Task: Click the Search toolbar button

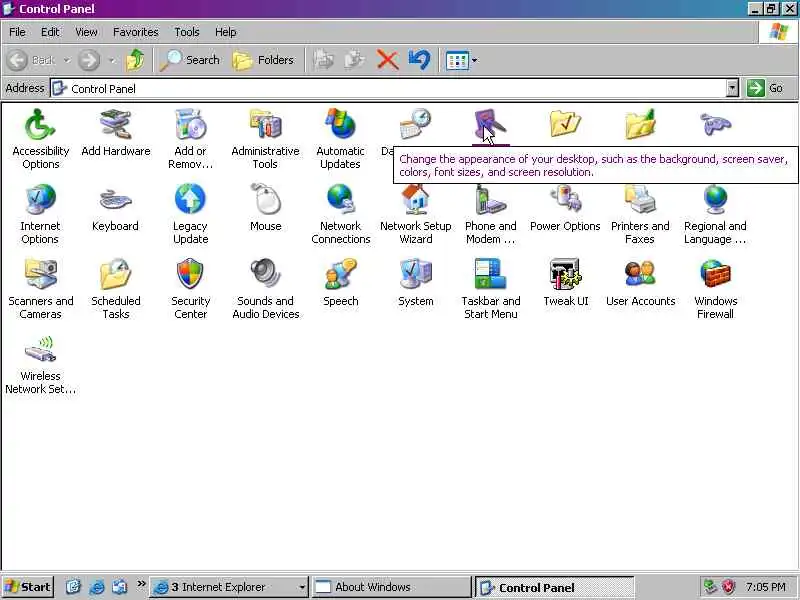Action: (190, 60)
